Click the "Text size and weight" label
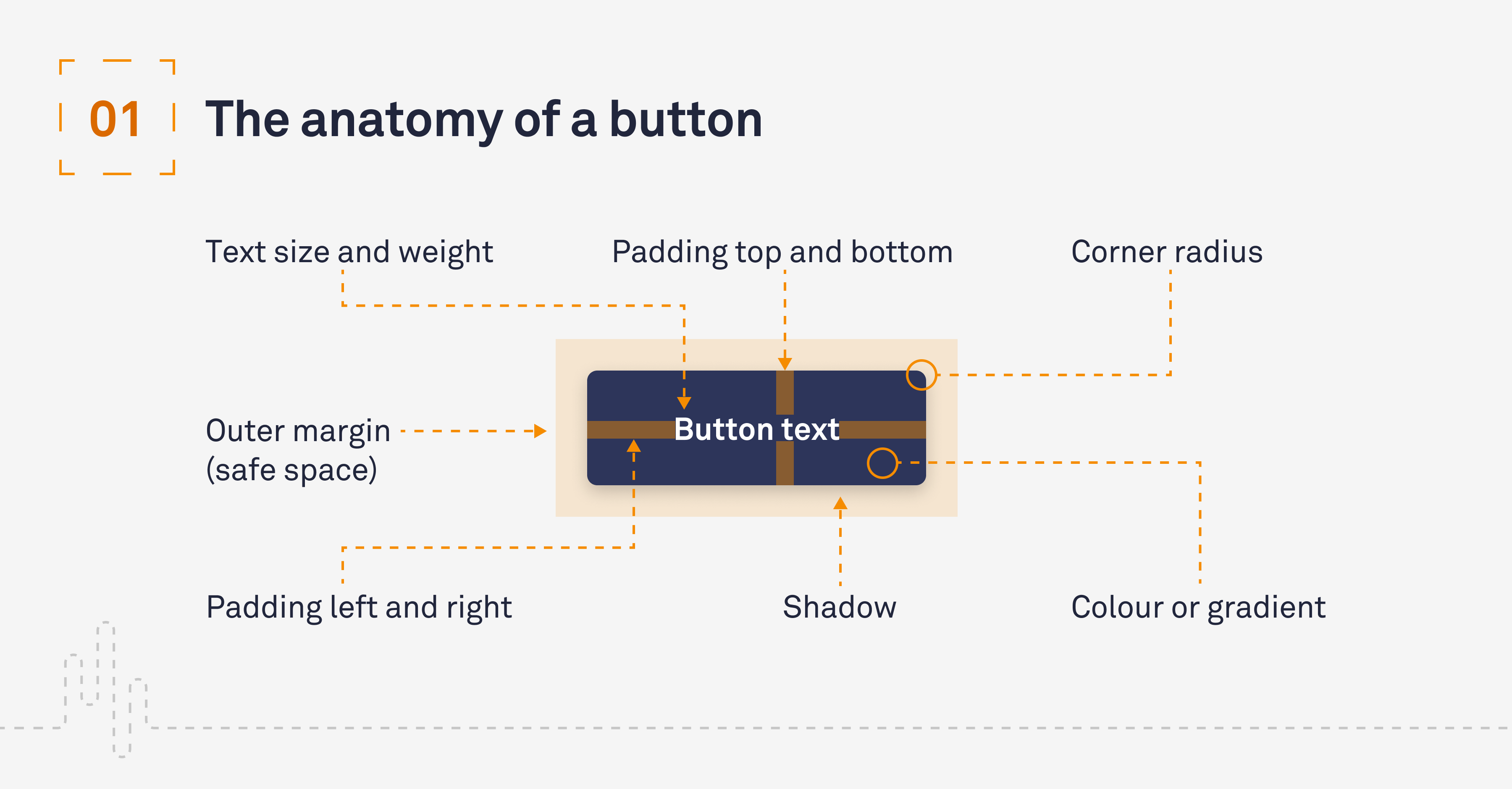1512x789 pixels. [349, 252]
